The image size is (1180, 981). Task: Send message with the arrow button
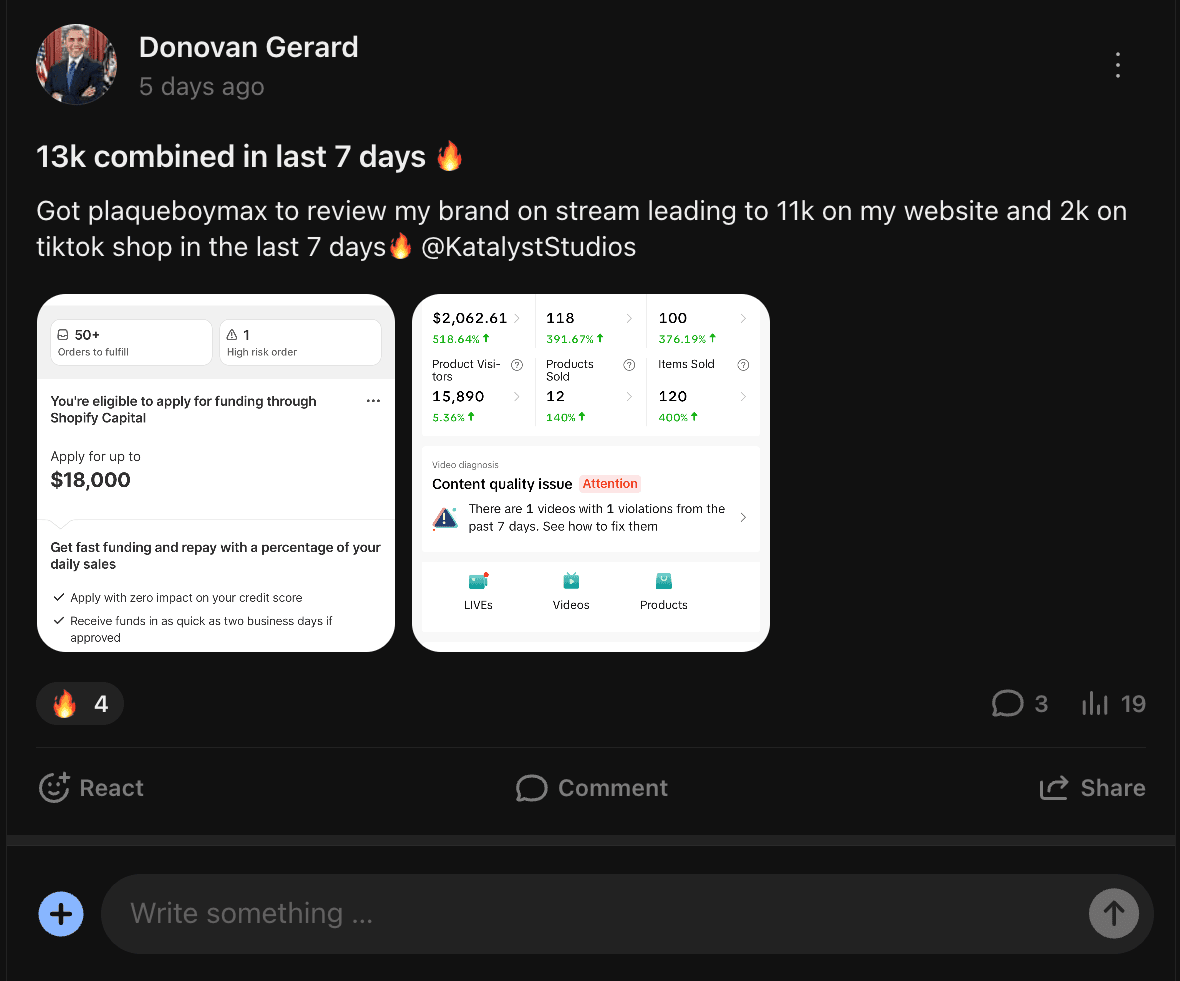(1113, 913)
